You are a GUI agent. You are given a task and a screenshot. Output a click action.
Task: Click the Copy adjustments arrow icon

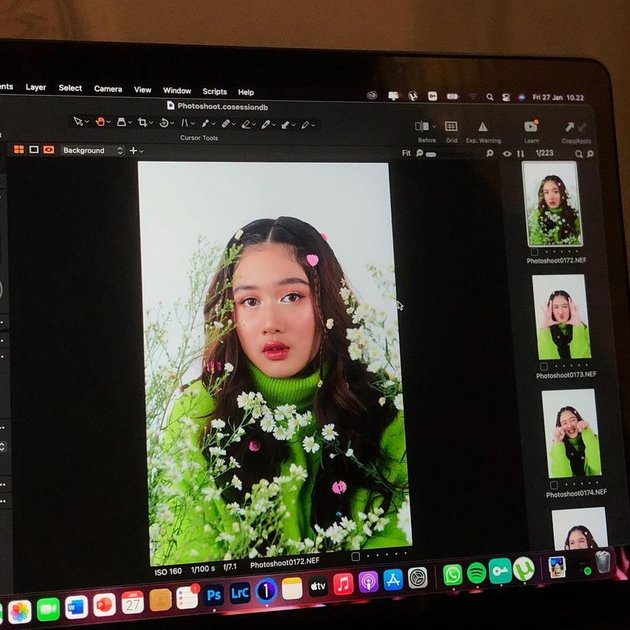[x=569, y=127]
